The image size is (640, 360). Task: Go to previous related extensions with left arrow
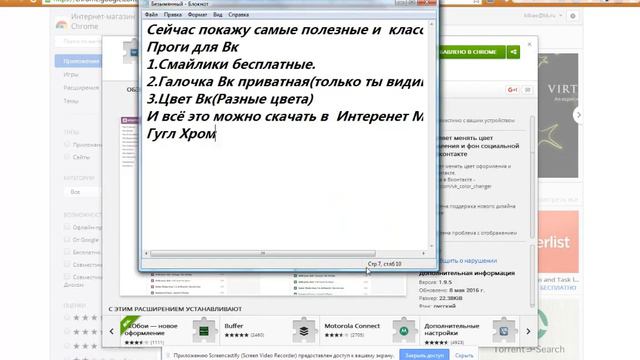coord(111,331)
